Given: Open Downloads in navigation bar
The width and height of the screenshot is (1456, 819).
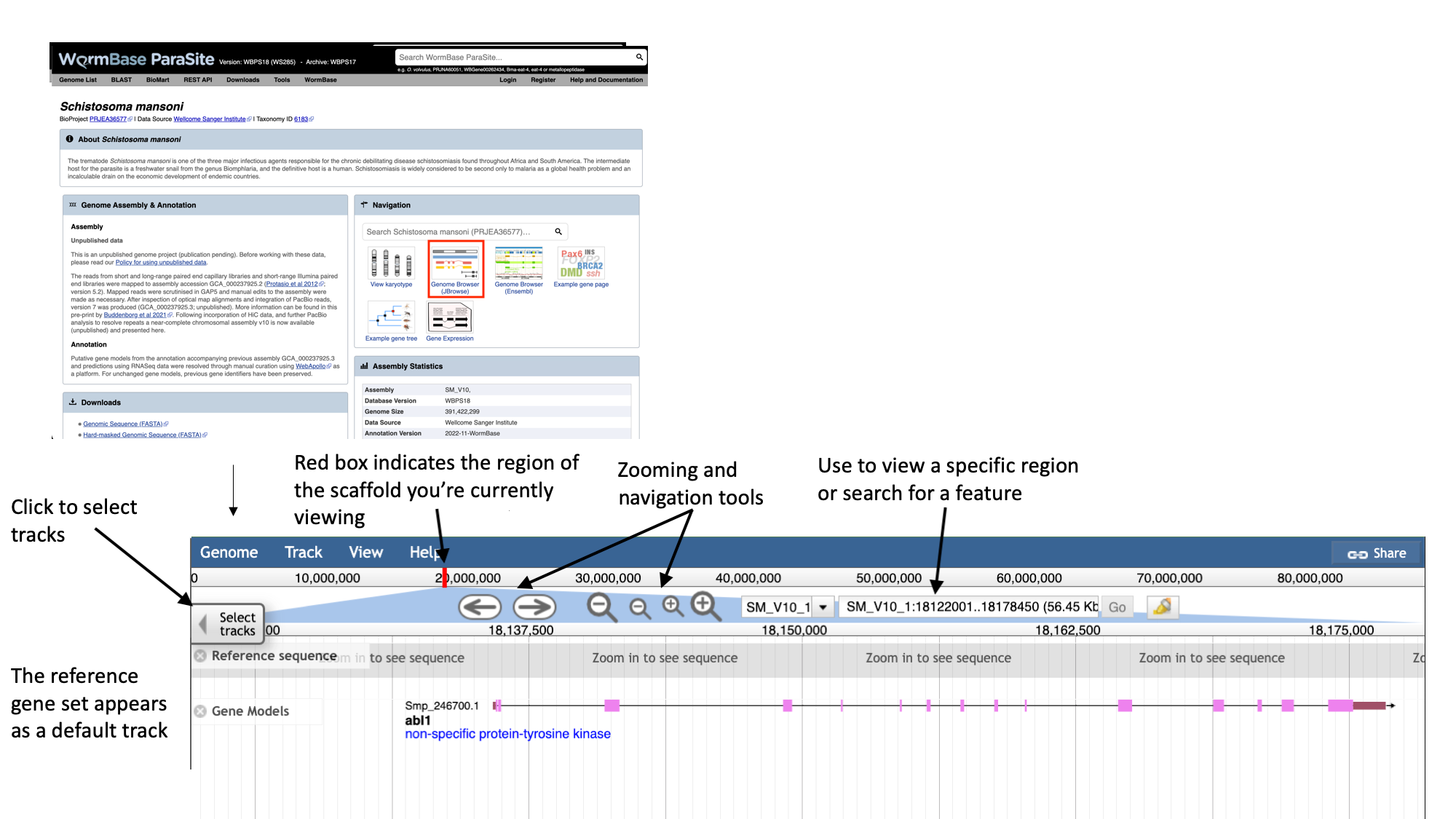Looking at the screenshot, I should coord(242,80).
